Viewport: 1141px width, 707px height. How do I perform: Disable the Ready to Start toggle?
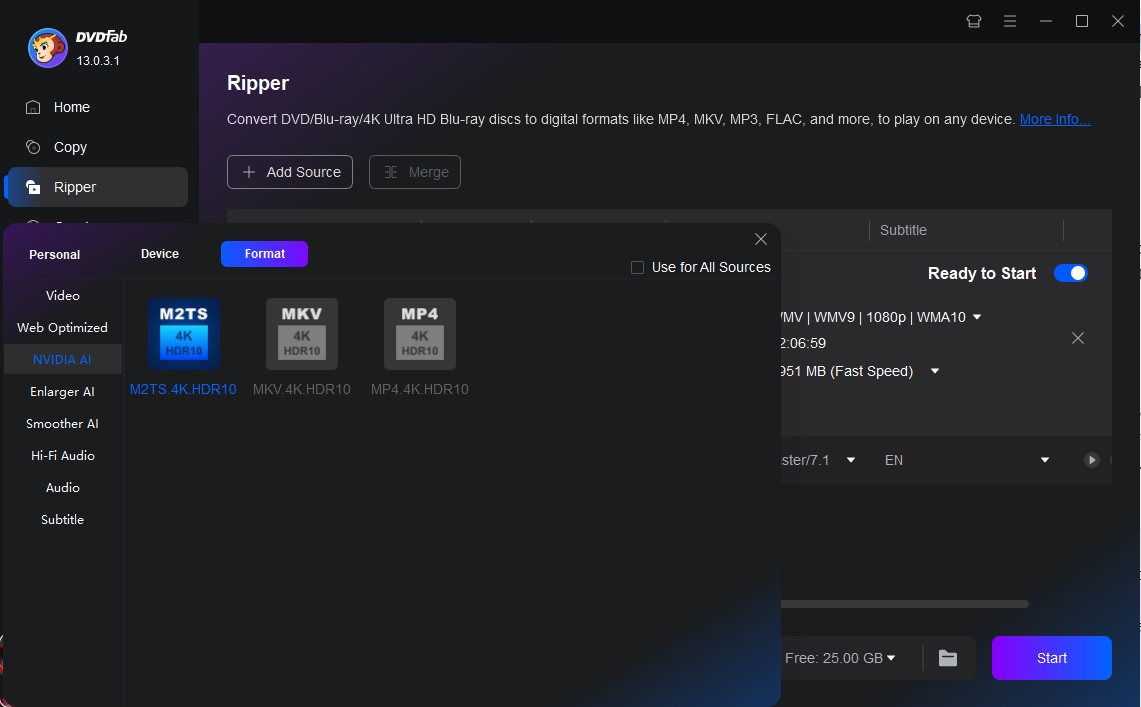point(1070,272)
